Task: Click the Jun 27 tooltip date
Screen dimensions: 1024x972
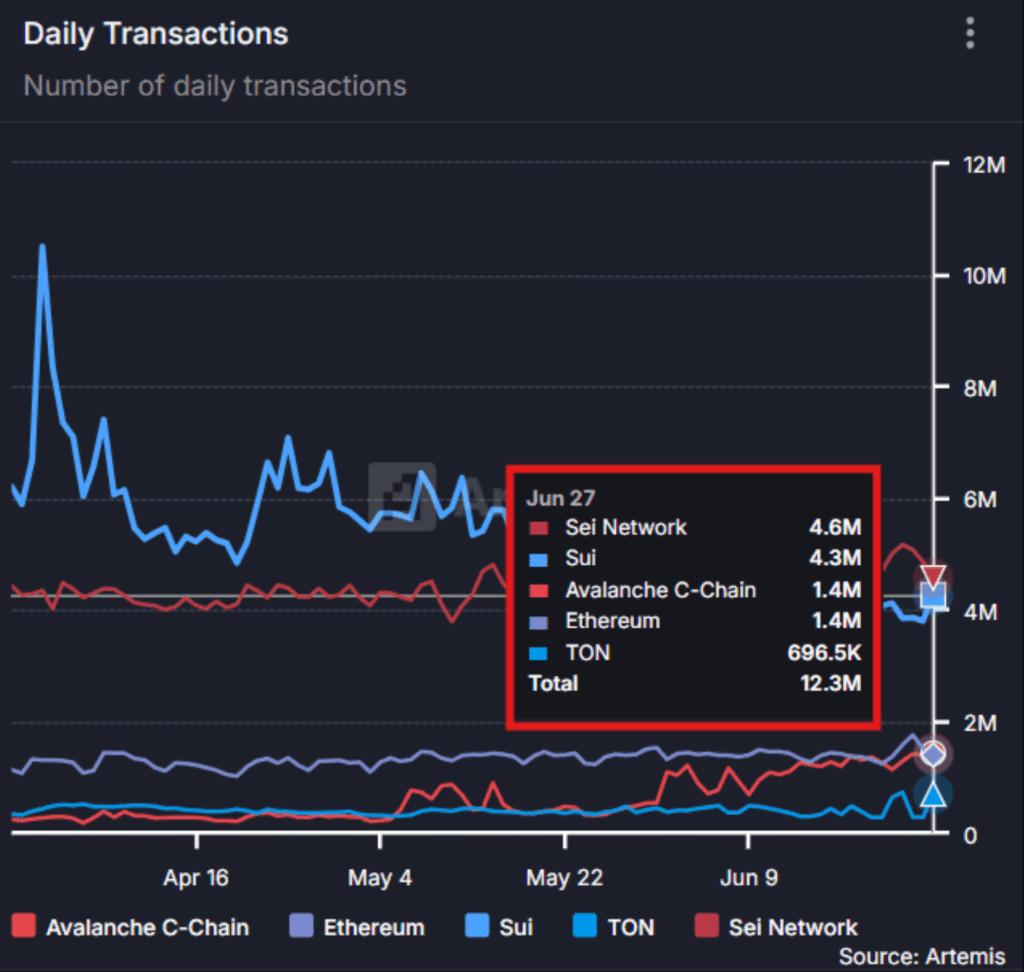Action: coord(561,498)
